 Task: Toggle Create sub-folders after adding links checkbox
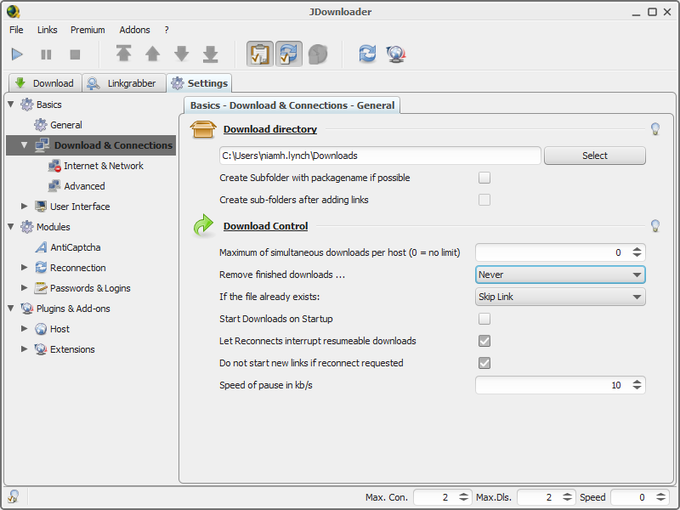(484, 200)
